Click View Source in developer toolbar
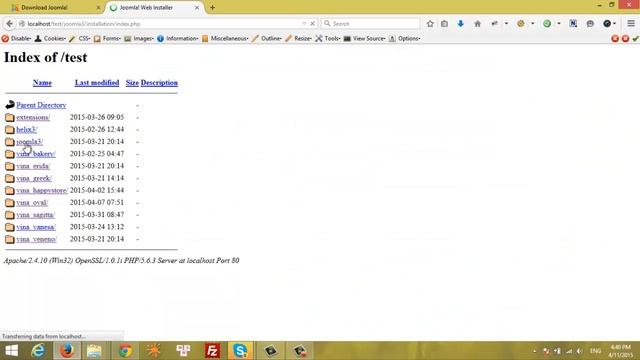Image resolution: width=640 pixels, height=360 pixels. 364,38
